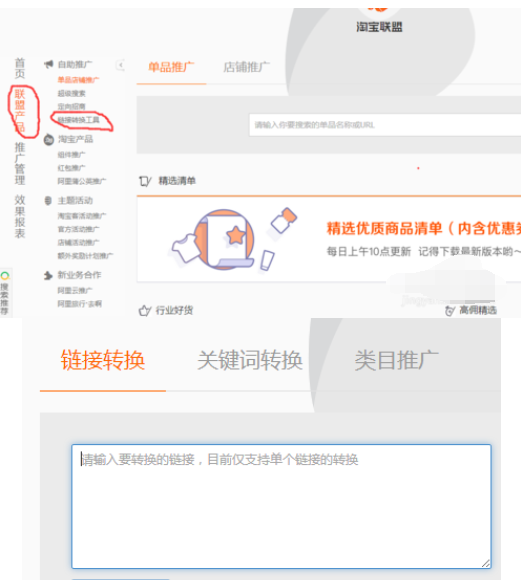Screen dimensions: 521x581
Task: Open 阿里旅行·去啊 in the sidebar
Action: coord(80,304)
